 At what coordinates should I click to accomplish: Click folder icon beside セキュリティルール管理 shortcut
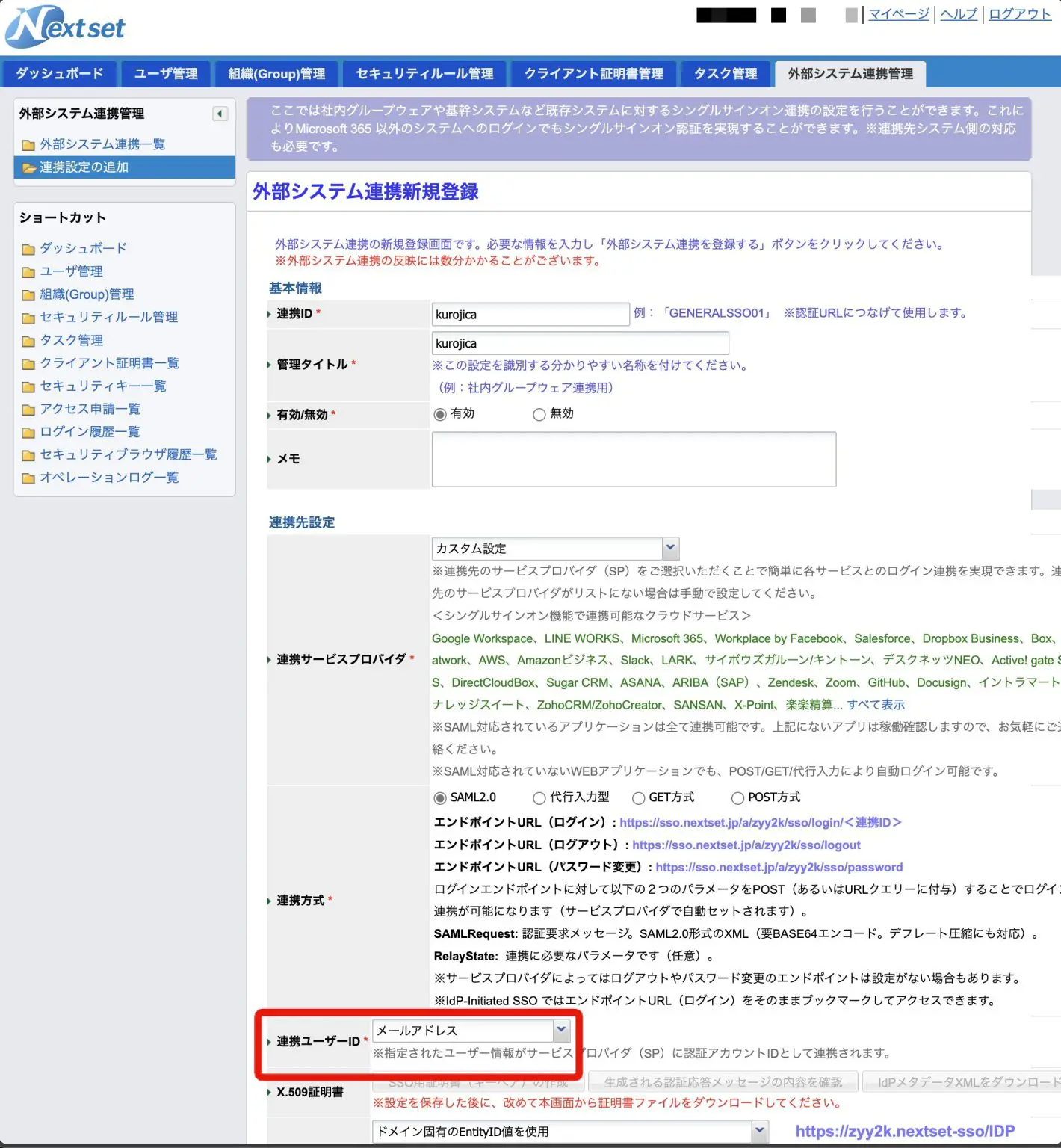point(28,318)
